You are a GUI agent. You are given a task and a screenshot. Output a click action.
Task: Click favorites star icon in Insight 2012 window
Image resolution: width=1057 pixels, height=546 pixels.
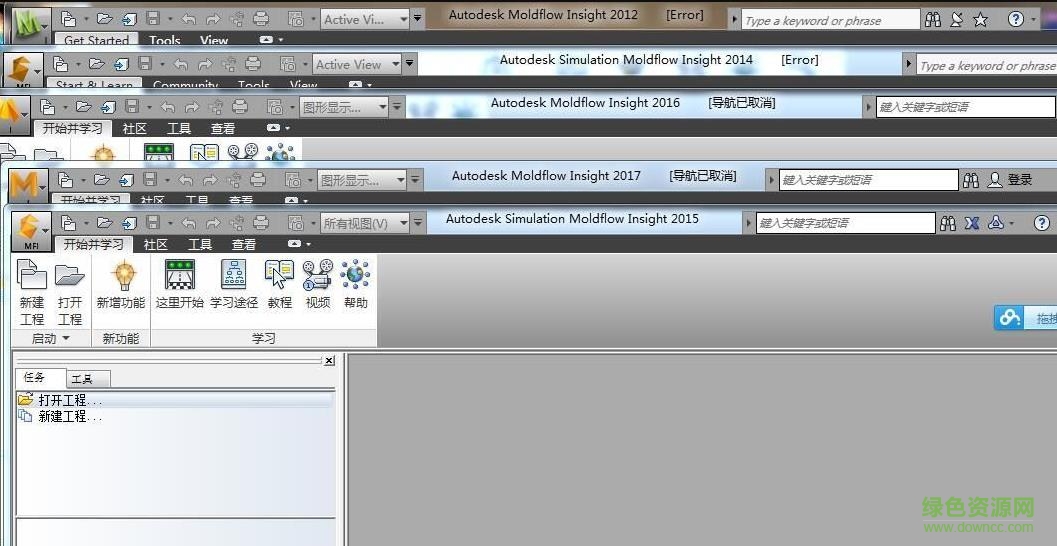coord(981,20)
